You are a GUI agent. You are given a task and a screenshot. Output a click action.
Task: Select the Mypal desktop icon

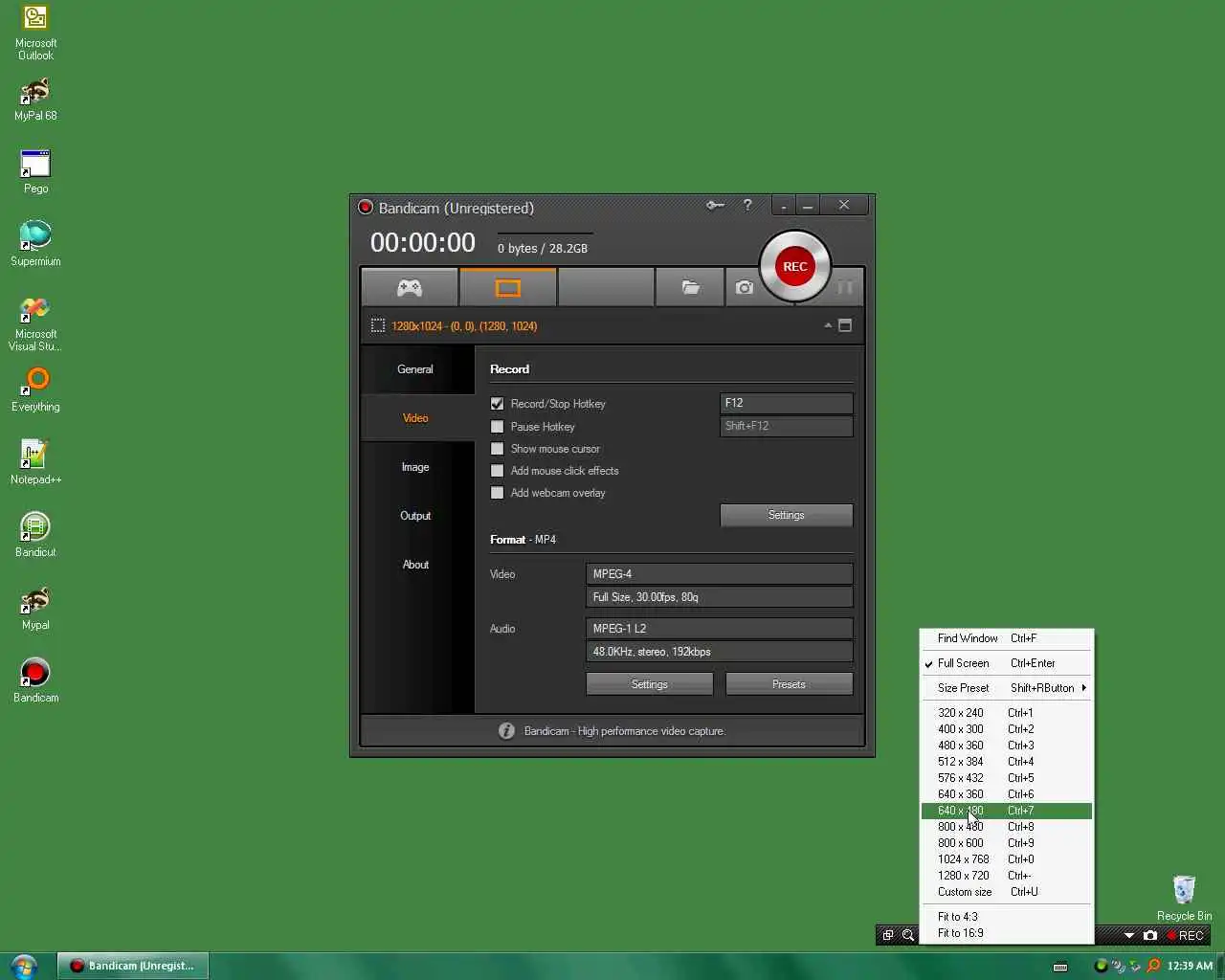35,608
